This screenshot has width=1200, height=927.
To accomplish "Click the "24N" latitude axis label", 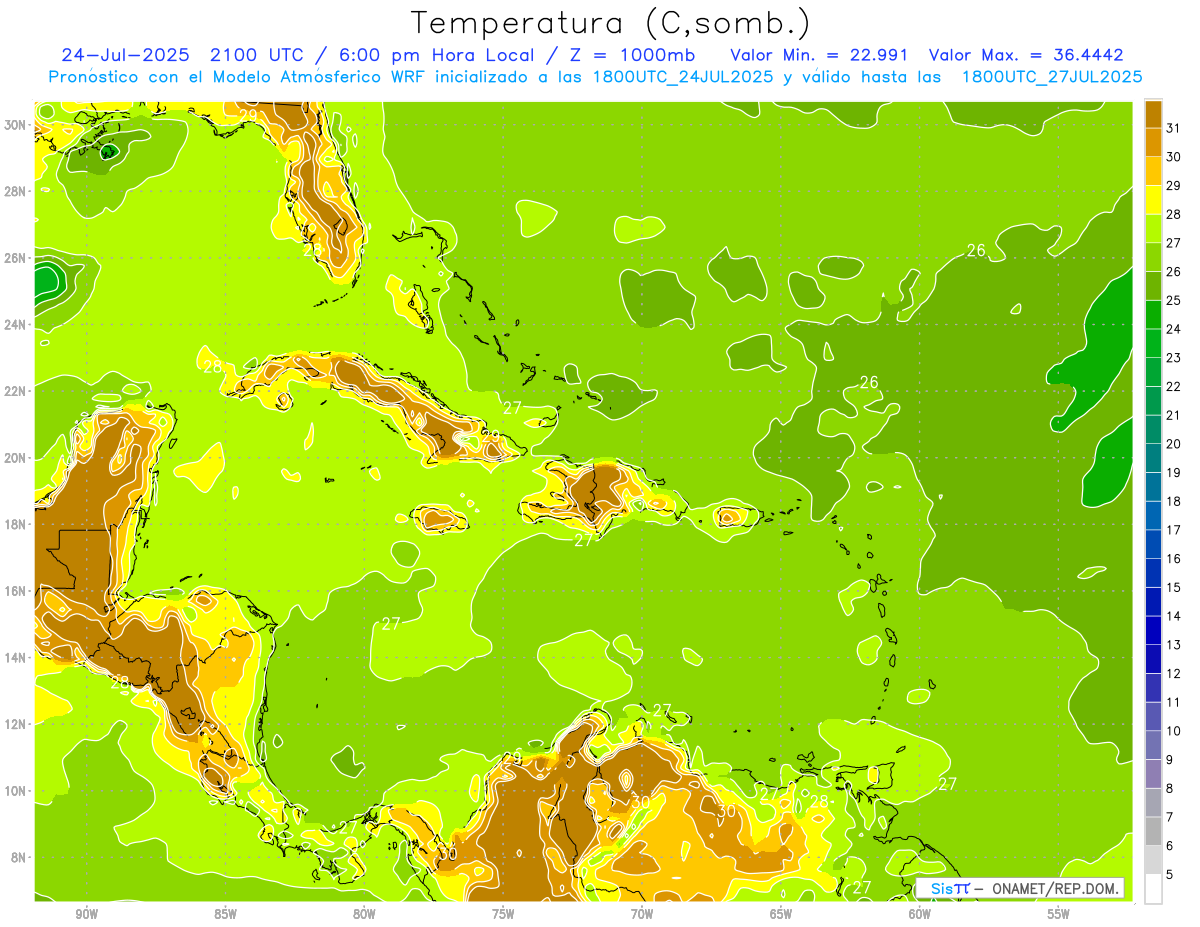I will click(15, 325).
